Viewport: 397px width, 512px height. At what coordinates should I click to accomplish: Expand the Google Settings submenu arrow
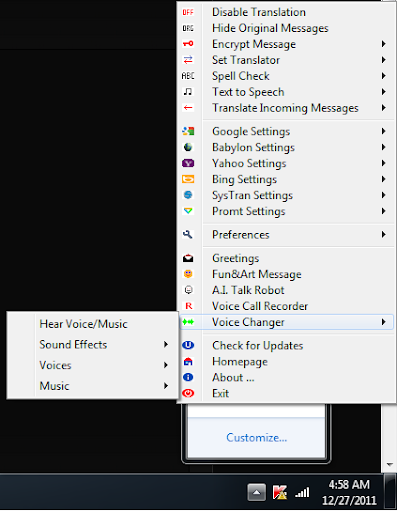click(x=384, y=131)
